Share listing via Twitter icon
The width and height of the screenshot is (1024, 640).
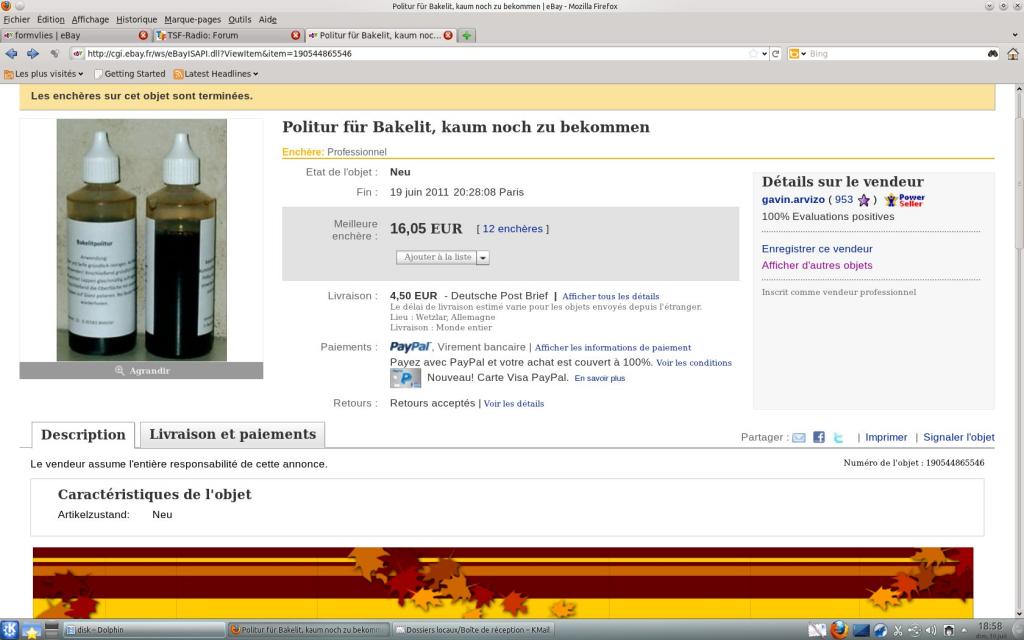pos(839,438)
